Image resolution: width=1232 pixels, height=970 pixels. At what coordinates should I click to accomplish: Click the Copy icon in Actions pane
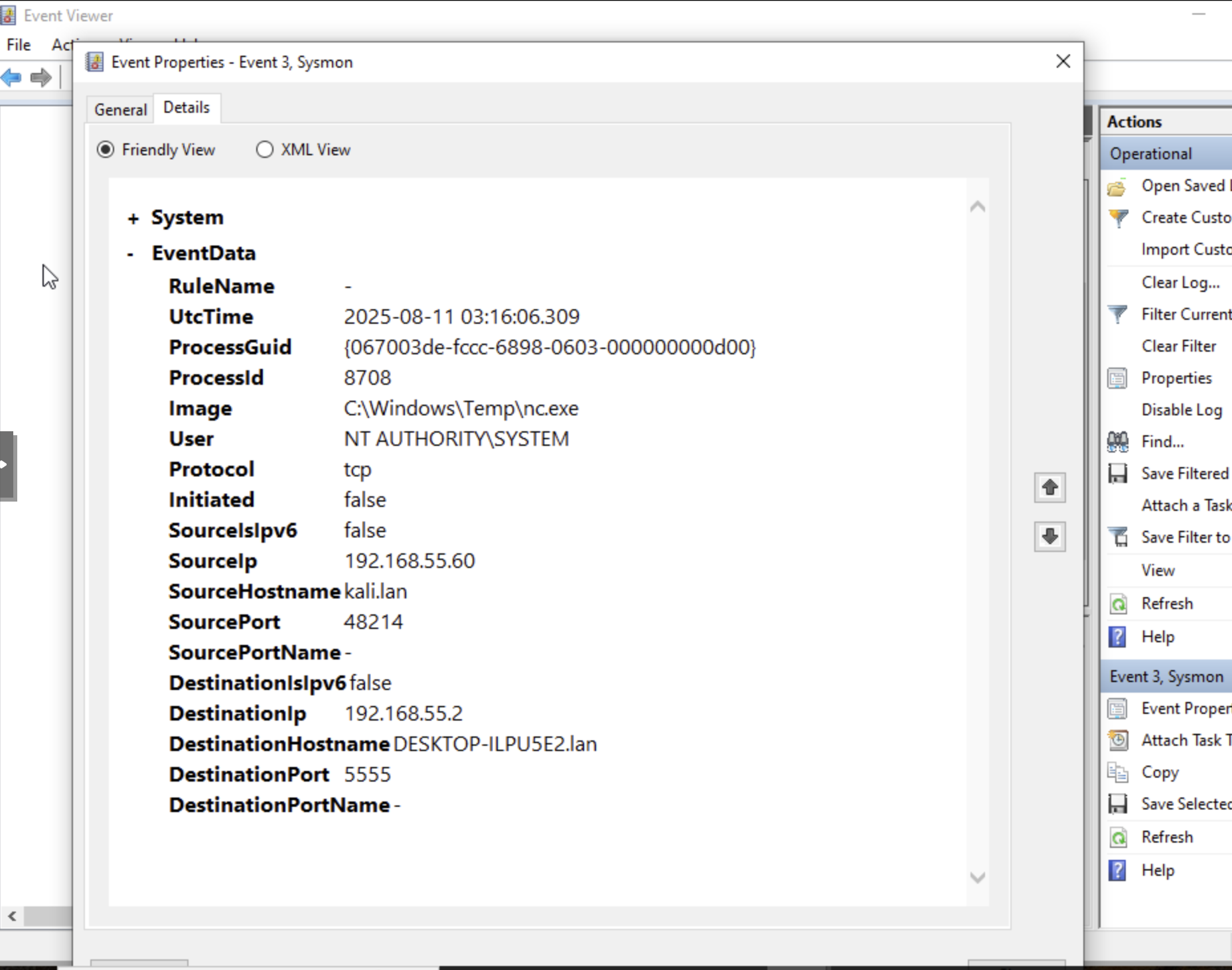tap(1118, 772)
